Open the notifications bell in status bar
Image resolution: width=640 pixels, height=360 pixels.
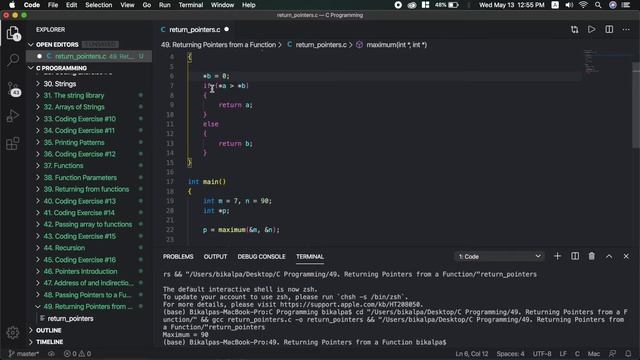(x=628, y=353)
